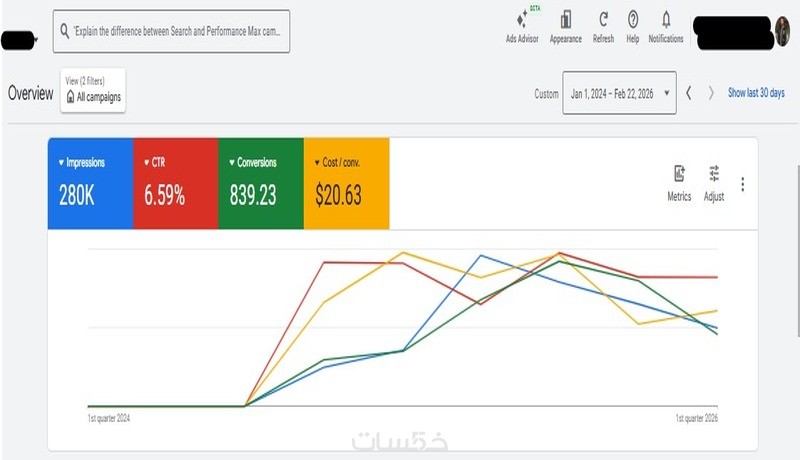The height and width of the screenshot is (460, 800).
Task: Open the chart Metrics selector
Action: click(x=679, y=174)
